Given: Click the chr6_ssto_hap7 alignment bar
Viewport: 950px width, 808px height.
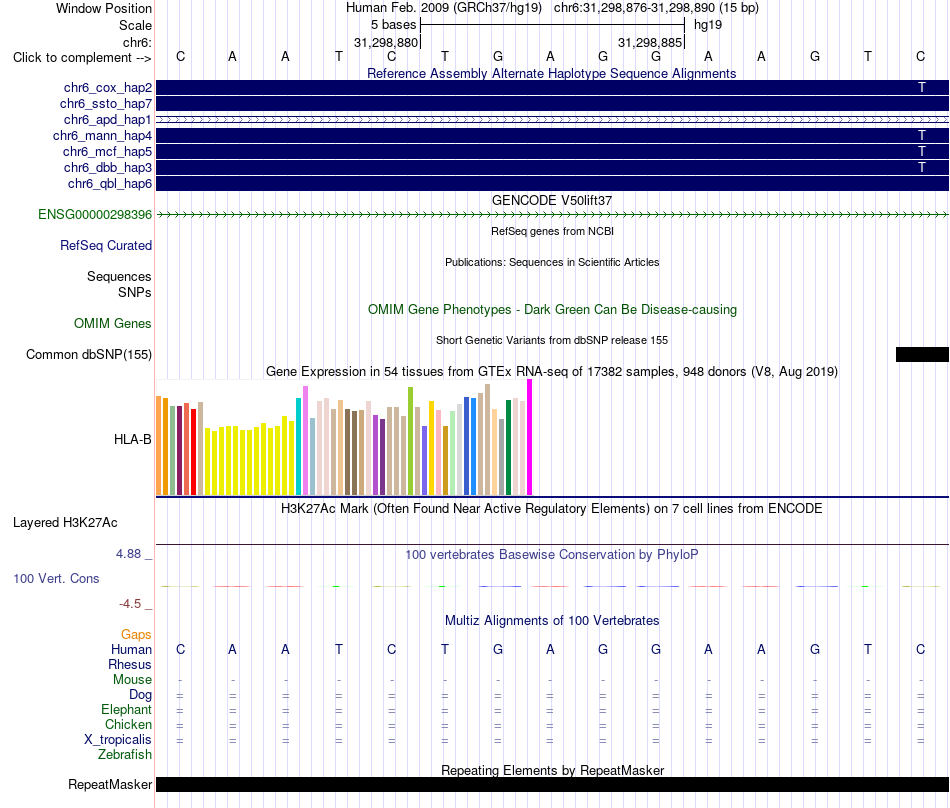Looking at the screenshot, I should click(552, 104).
